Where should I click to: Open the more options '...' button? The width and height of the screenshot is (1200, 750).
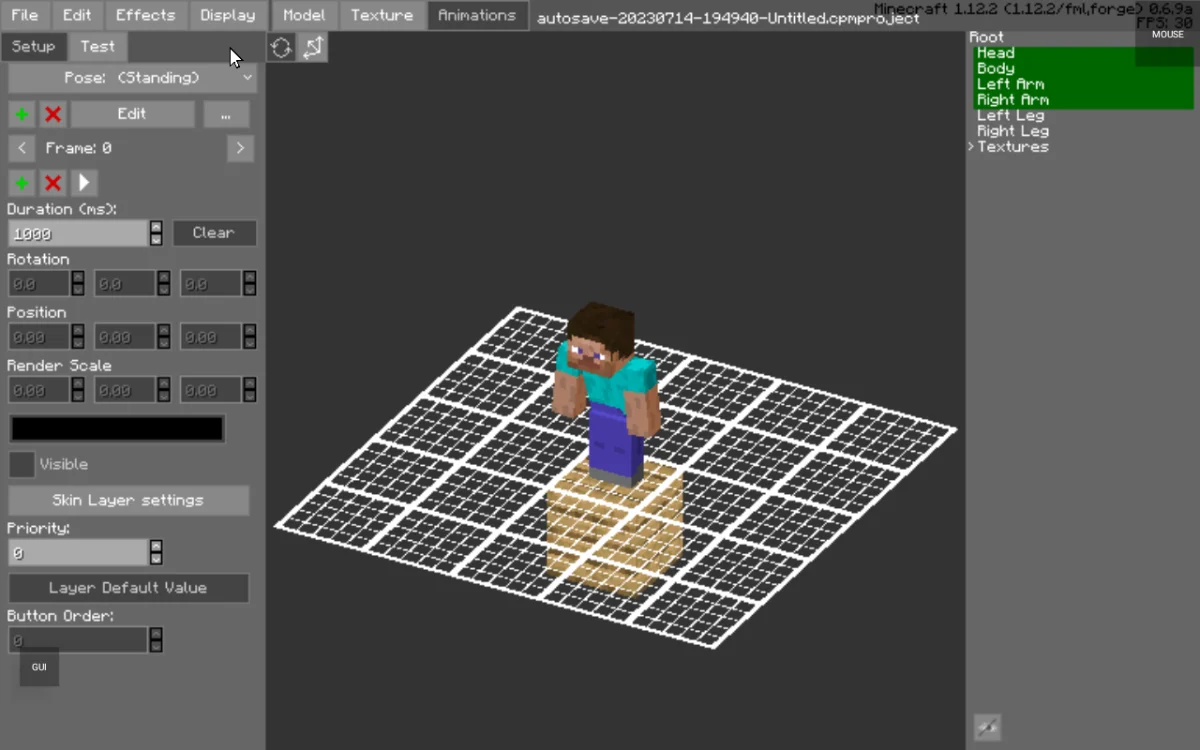click(x=226, y=114)
